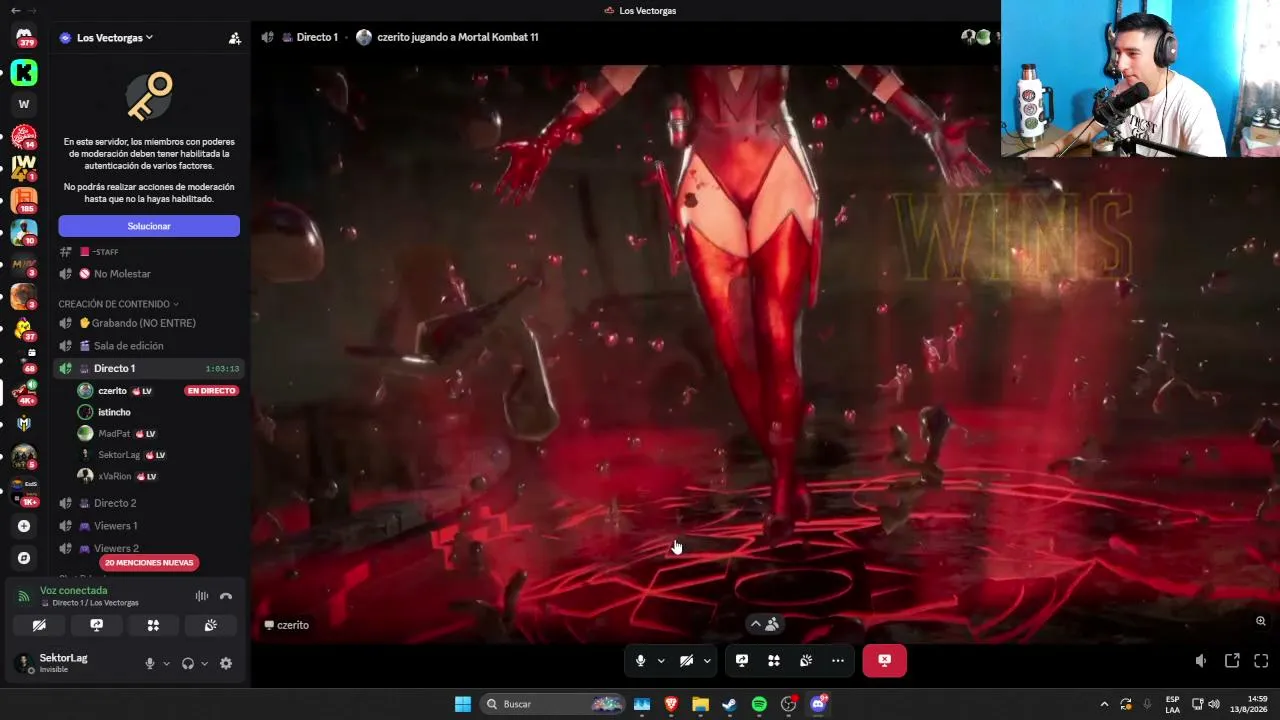Screen dimensions: 1280x720
Task: Show or hide the participants strip toggle
Action: tap(765, 624)
